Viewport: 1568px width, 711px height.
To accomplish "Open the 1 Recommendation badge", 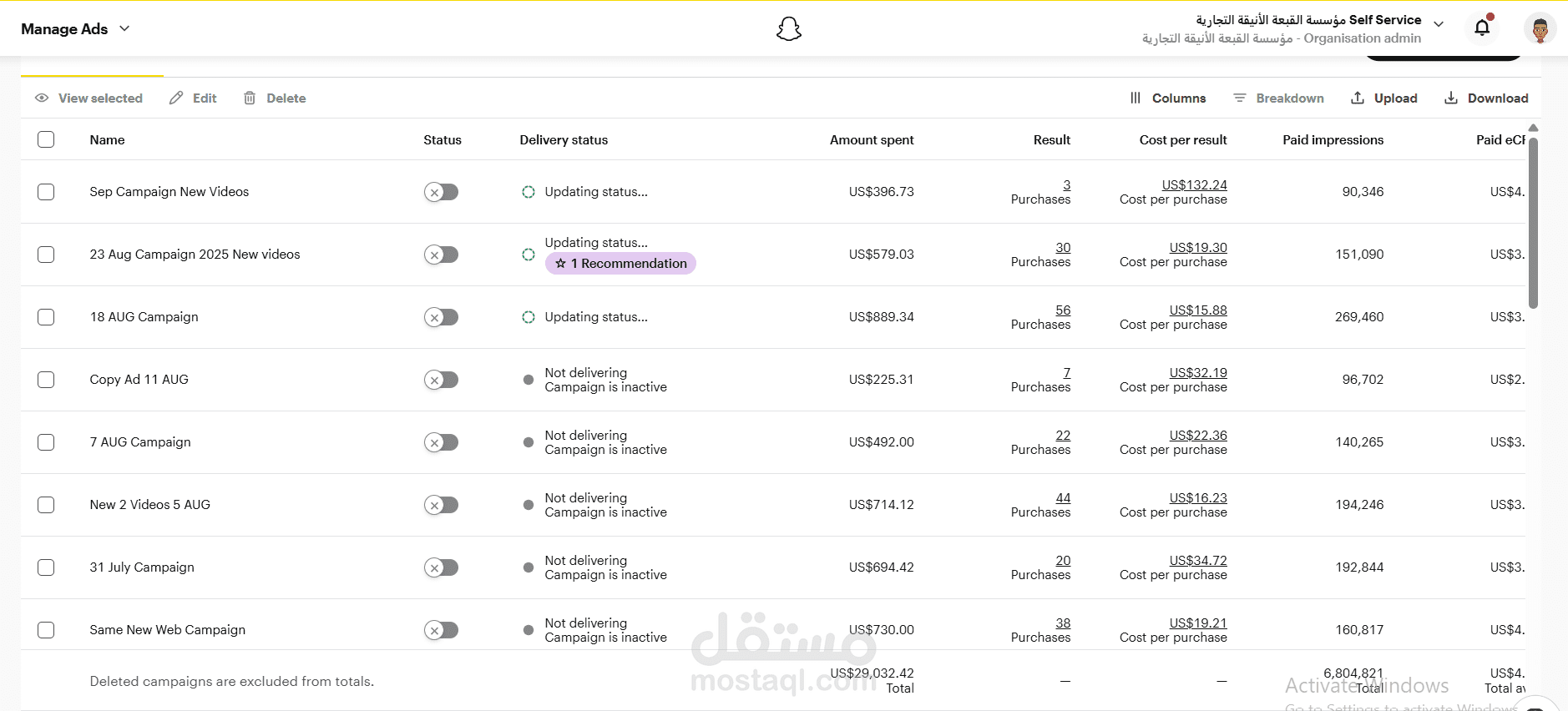I will [620, 264].
